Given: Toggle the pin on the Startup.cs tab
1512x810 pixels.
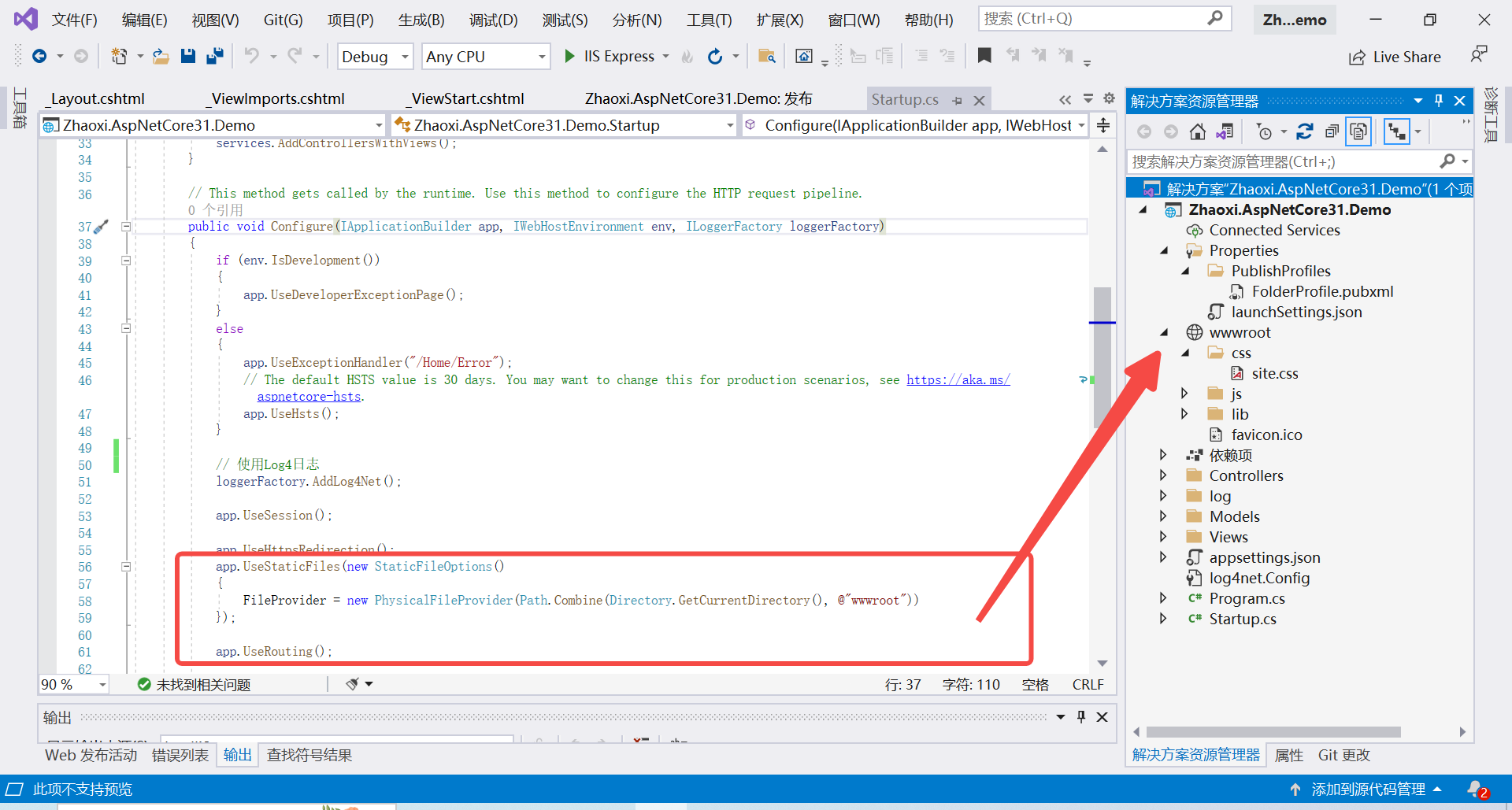Looking at the screenshot, I should 958,100.
